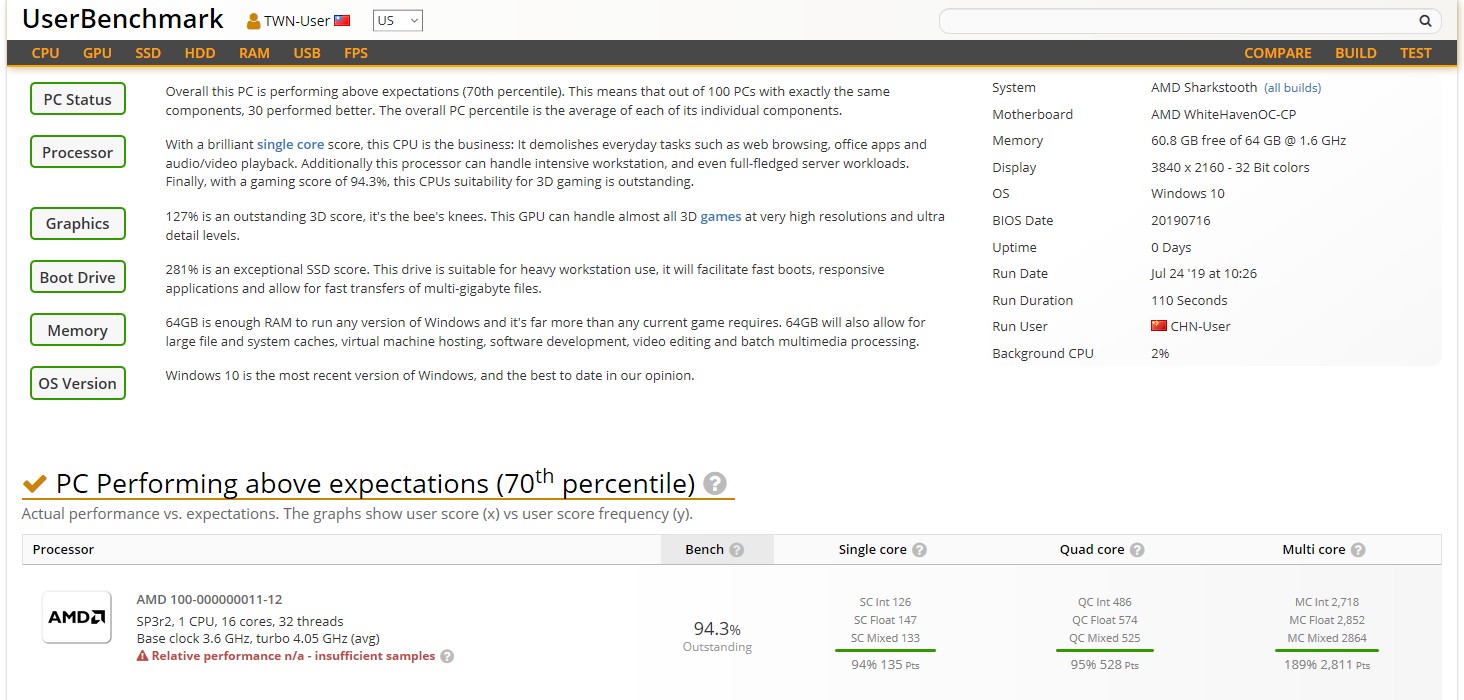Click the OS Version button
The width and height of the screenshot is (1464, 700).
(x=78, y=383)
